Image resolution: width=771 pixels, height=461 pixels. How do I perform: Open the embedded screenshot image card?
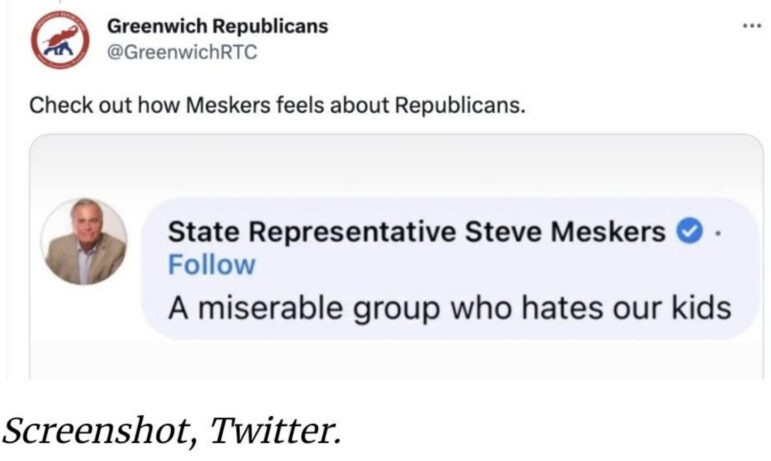click(x=396, y=256)
